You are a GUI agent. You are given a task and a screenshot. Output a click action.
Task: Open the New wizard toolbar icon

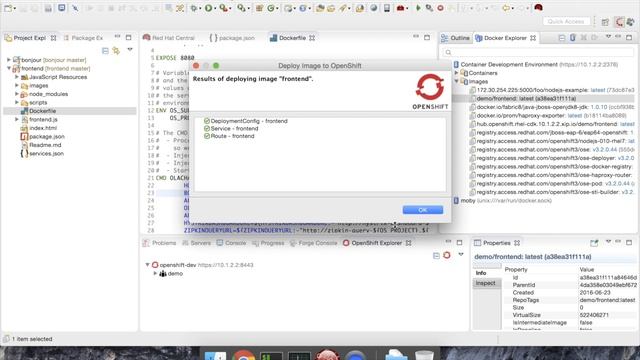8,8
